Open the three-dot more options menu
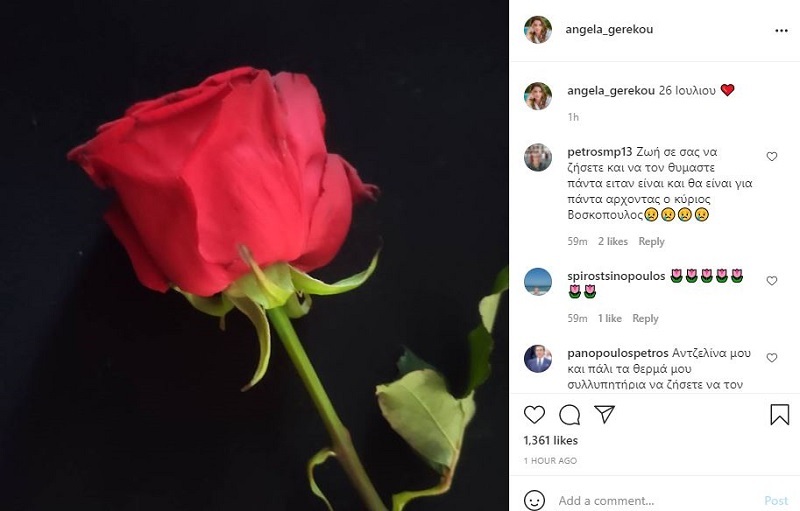The height and width of the screenshot is (511, 800). [x=781, y=31]
